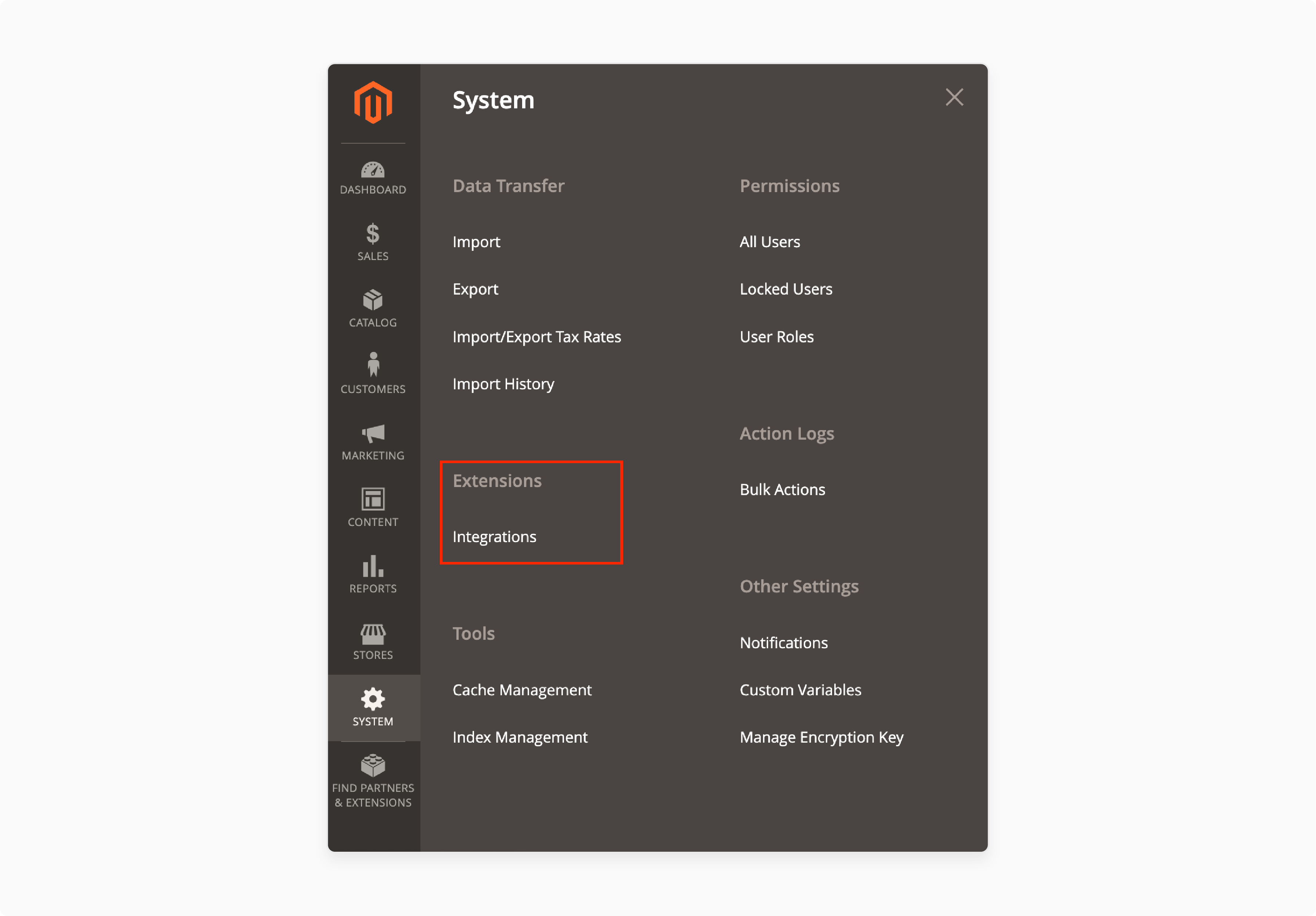Click Cache Management under Tools
This screenshot has width=1316, height=916.
[522, 689]
